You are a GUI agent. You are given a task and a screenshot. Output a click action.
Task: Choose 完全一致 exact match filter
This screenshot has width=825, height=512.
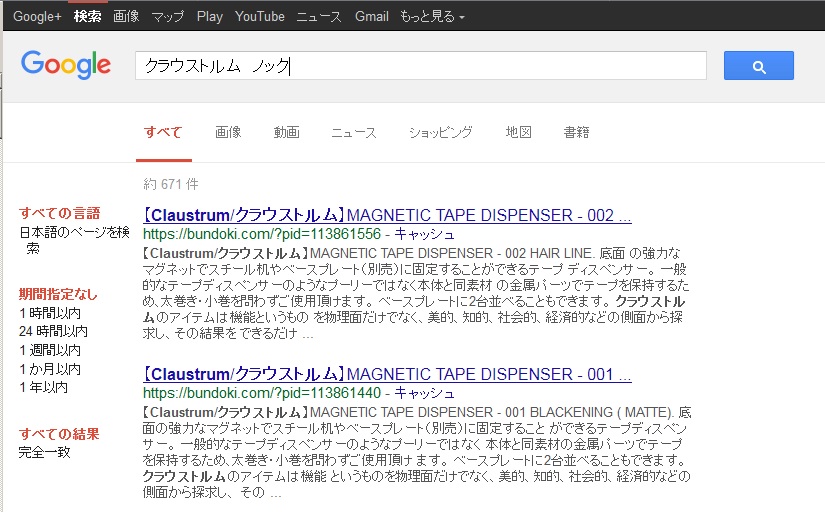(45, 453)
